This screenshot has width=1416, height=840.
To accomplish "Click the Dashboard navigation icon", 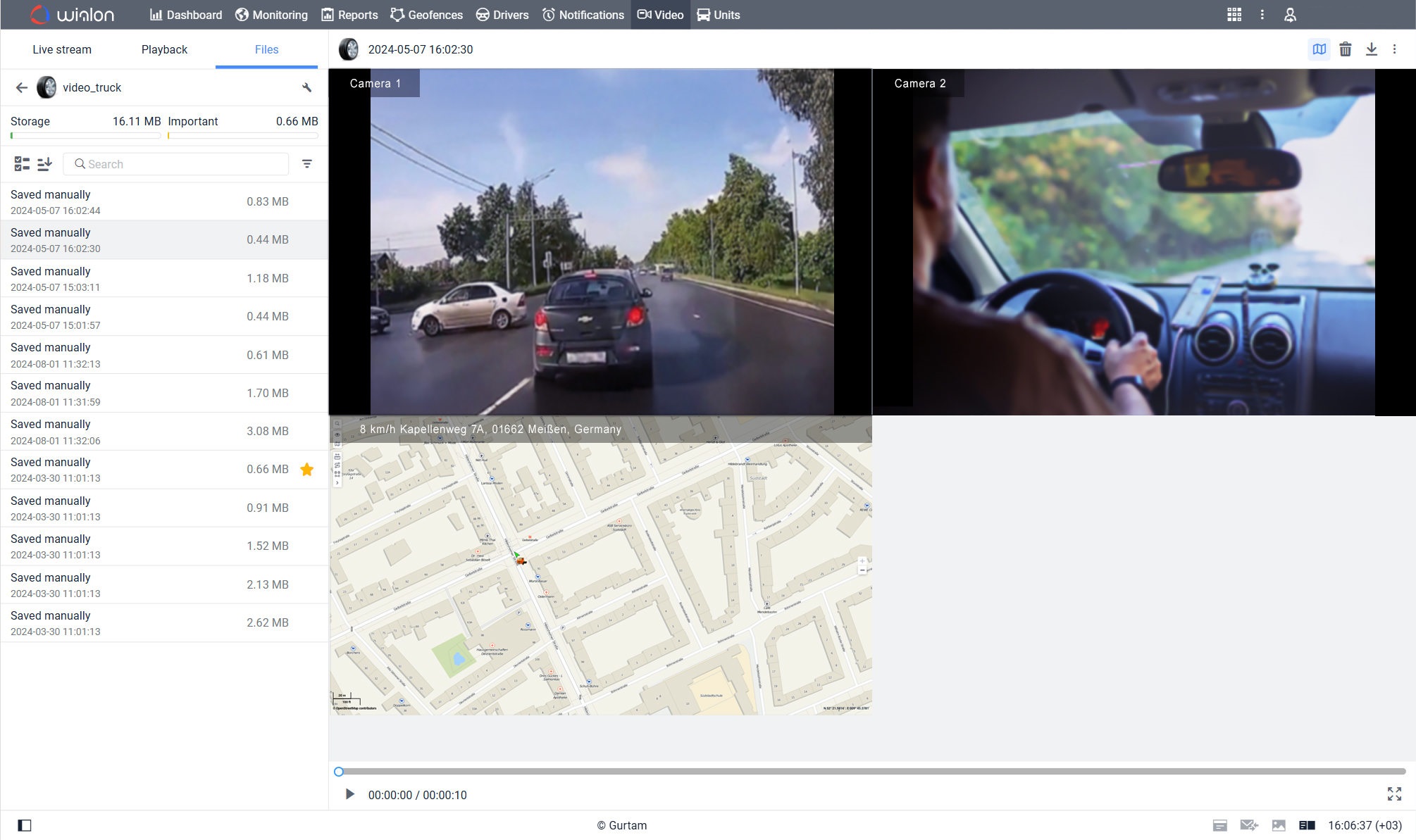I will [156, 14].
